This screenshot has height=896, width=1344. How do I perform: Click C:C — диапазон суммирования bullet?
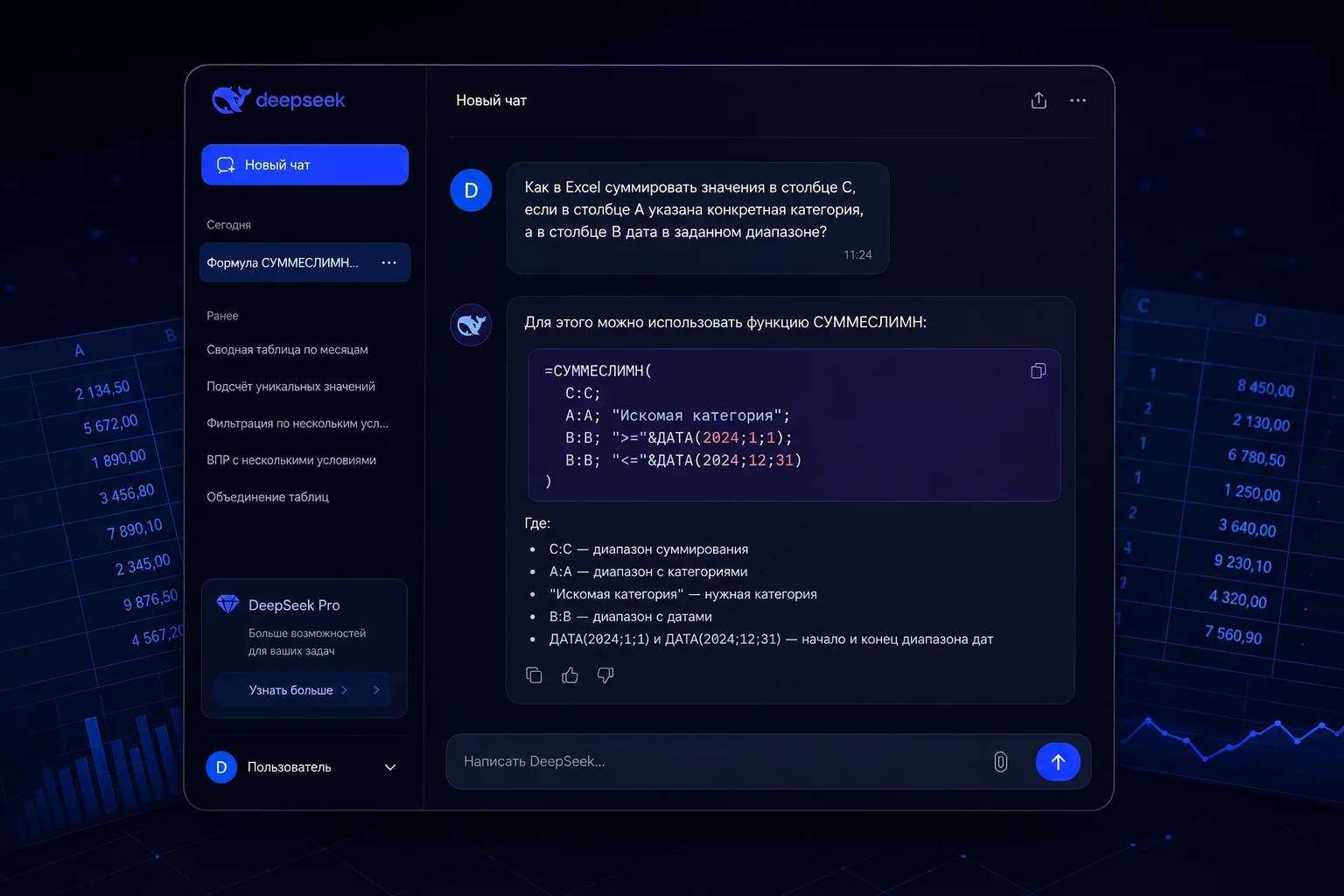click(x=648, y=549)
